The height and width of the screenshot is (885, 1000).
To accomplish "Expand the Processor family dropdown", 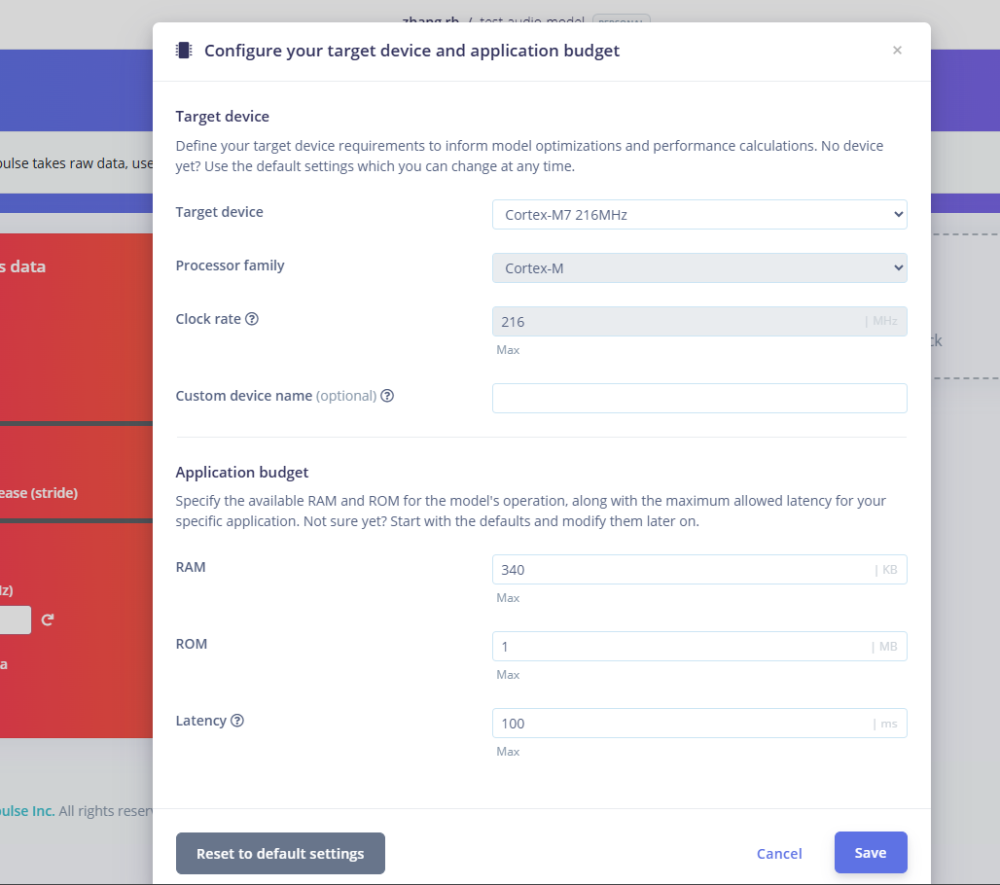I will [699, 268].
